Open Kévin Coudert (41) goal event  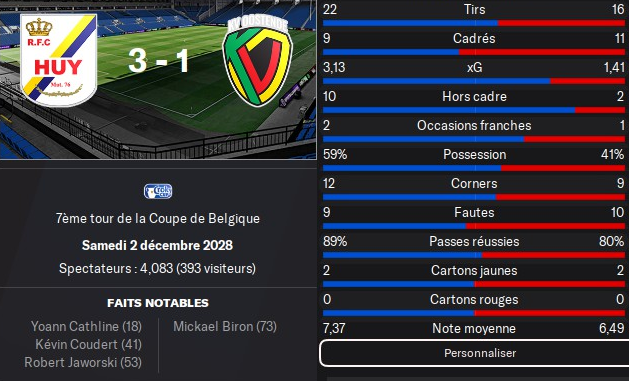(x=88, y=344)
